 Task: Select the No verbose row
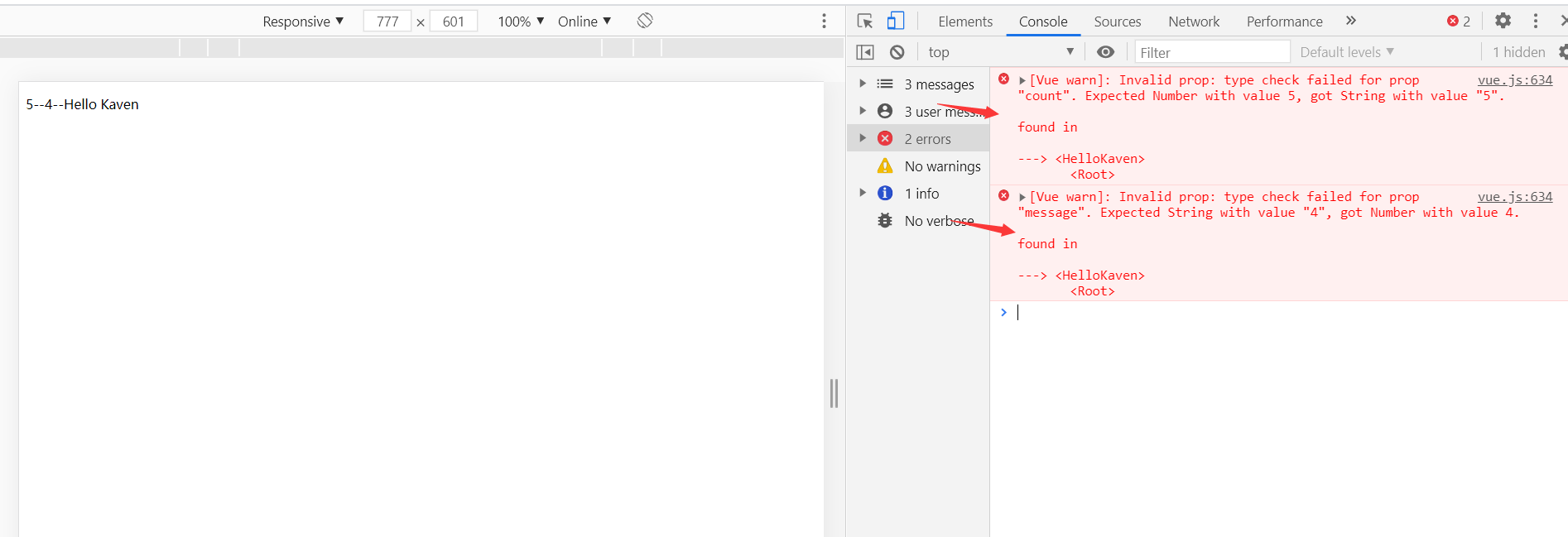[x=918, y=220]
